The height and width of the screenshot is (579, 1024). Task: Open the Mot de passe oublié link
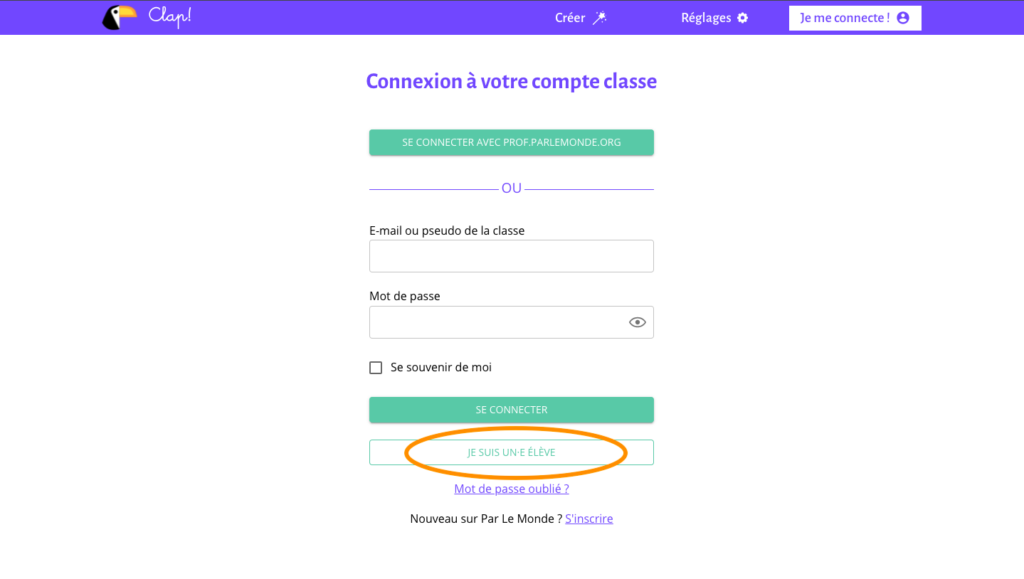(x=511, y=489)
